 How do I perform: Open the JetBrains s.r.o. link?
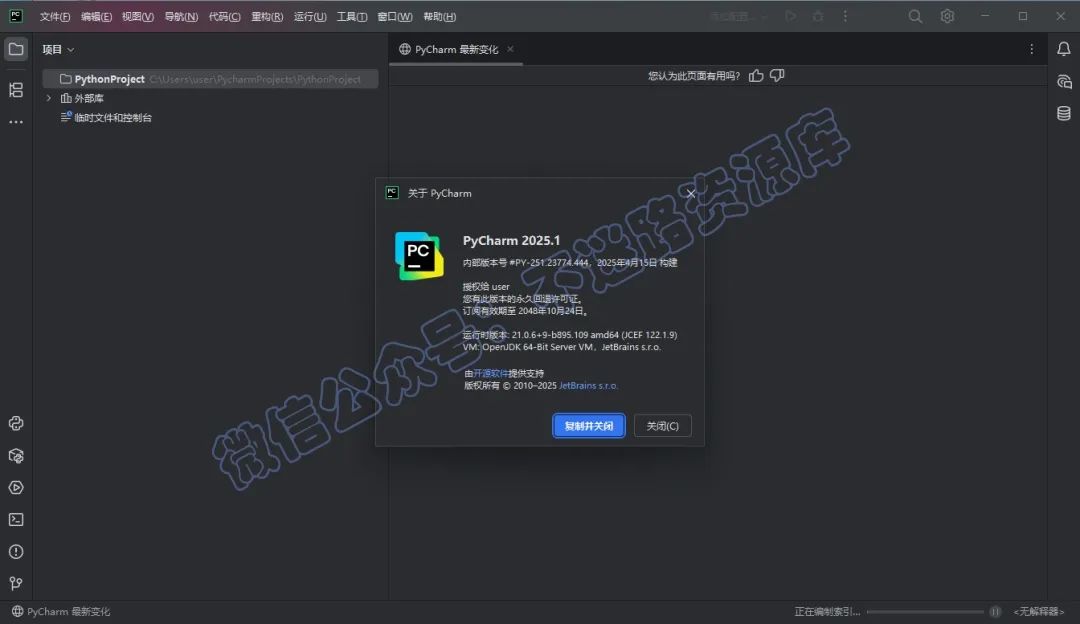588,386
